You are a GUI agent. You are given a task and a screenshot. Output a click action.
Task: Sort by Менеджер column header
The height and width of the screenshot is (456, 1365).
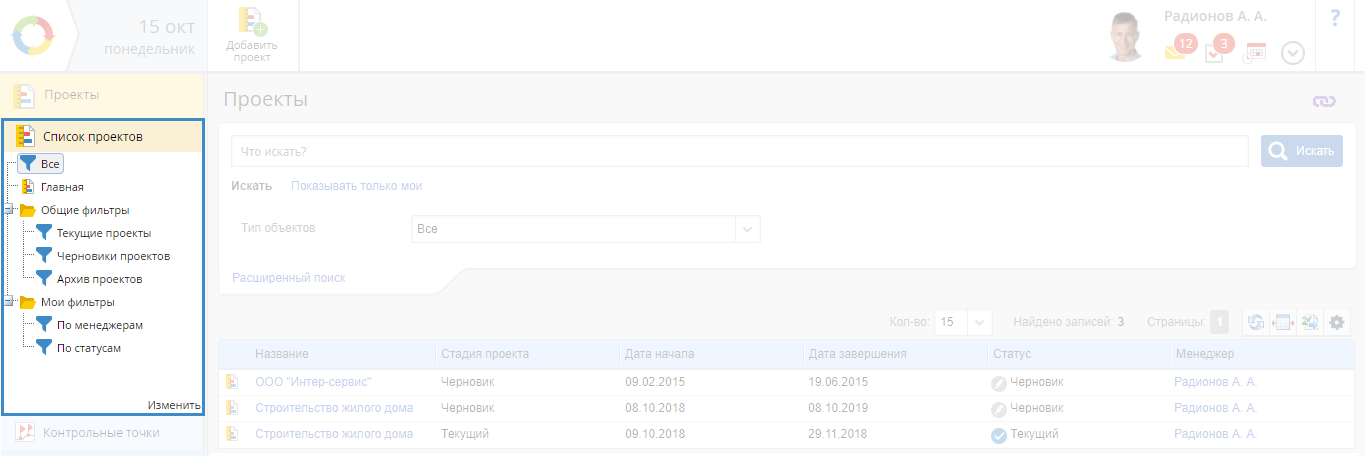[x=1205, y=354]
